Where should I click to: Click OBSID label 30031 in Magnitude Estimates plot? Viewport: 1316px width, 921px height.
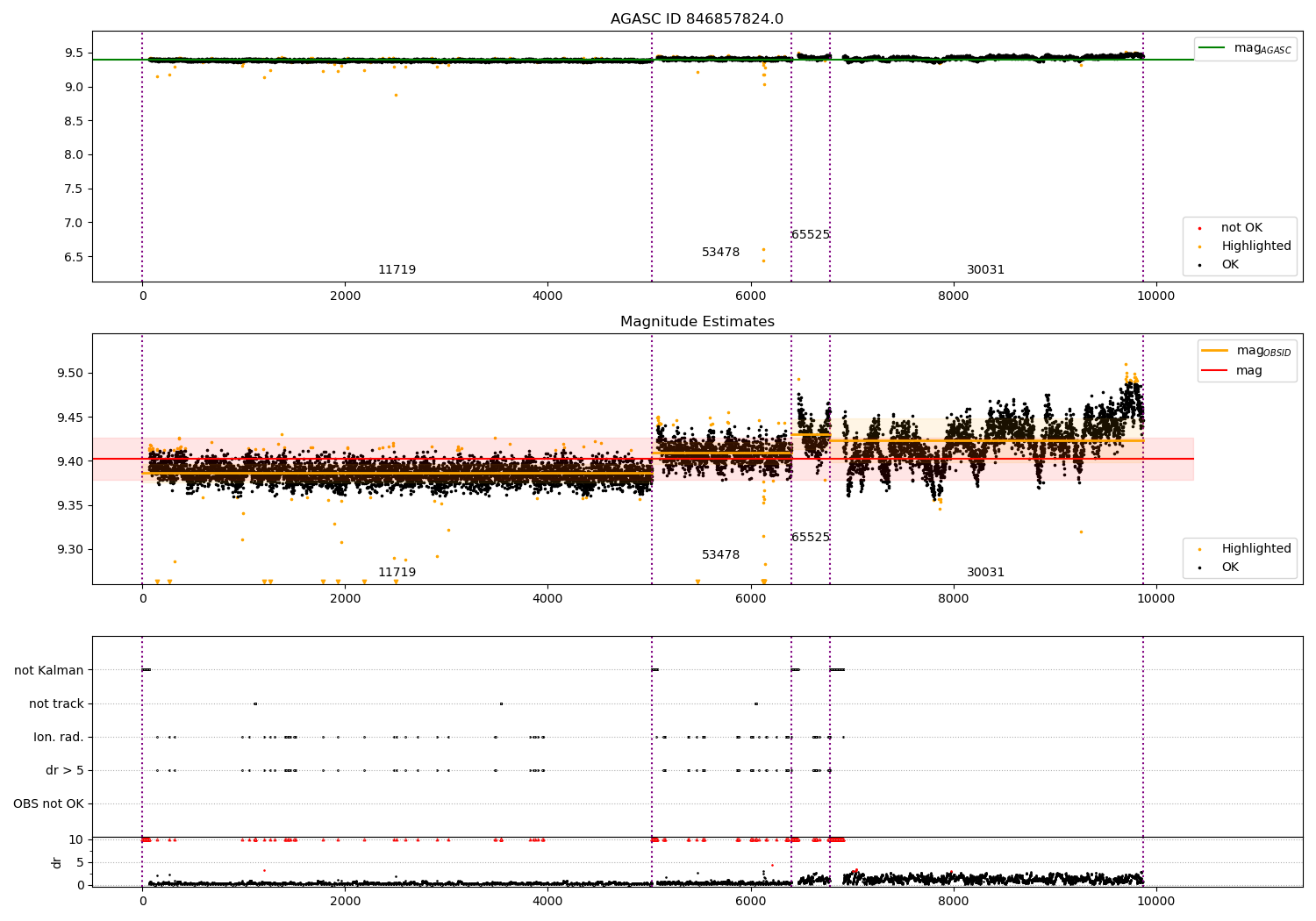tap(985, 573)
